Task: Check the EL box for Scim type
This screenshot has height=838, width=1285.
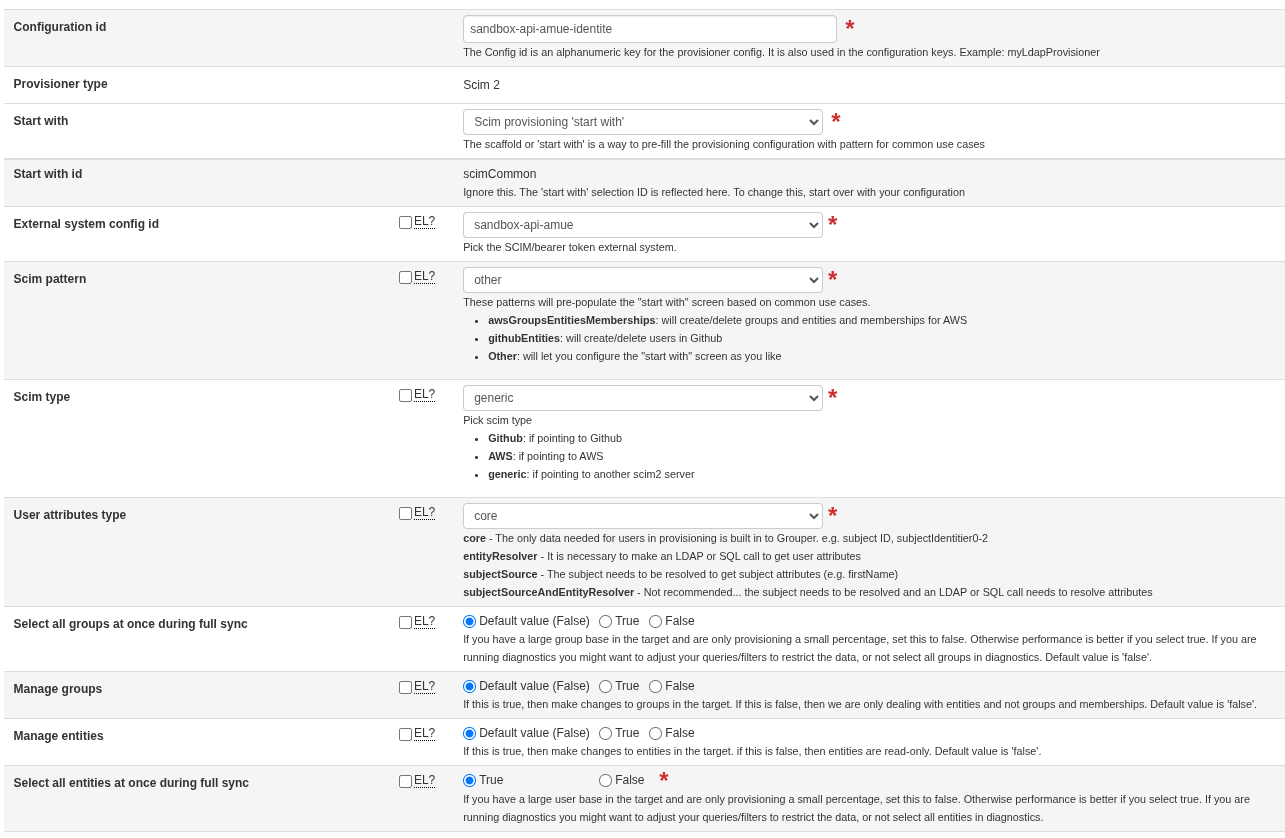Action: pyautogui.click(x=405, y=395)
